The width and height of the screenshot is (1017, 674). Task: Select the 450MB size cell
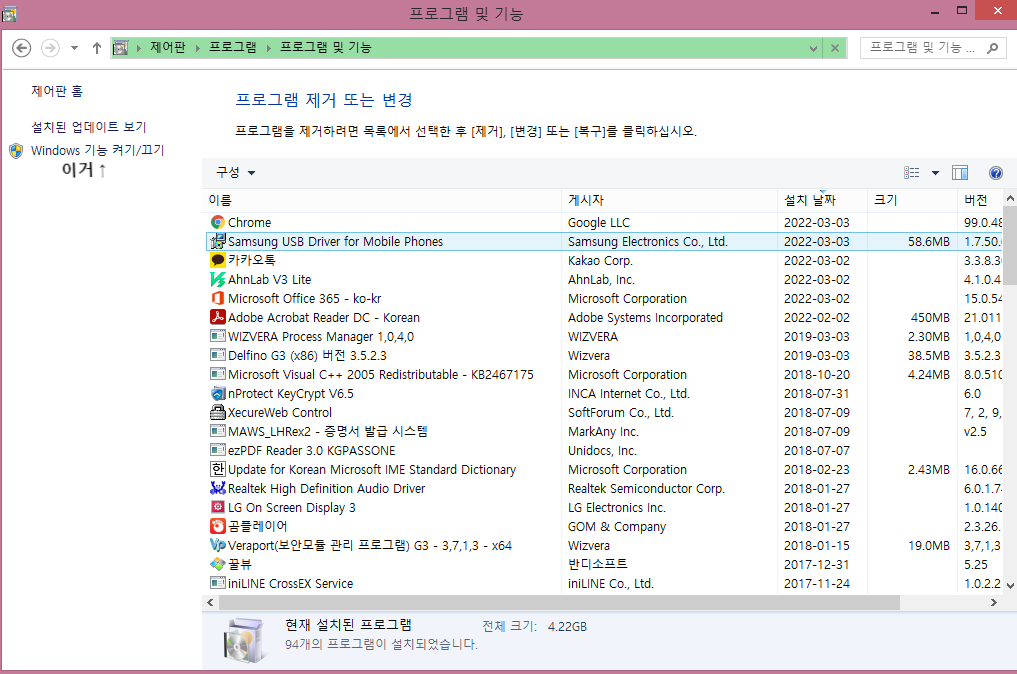(930, 318)
